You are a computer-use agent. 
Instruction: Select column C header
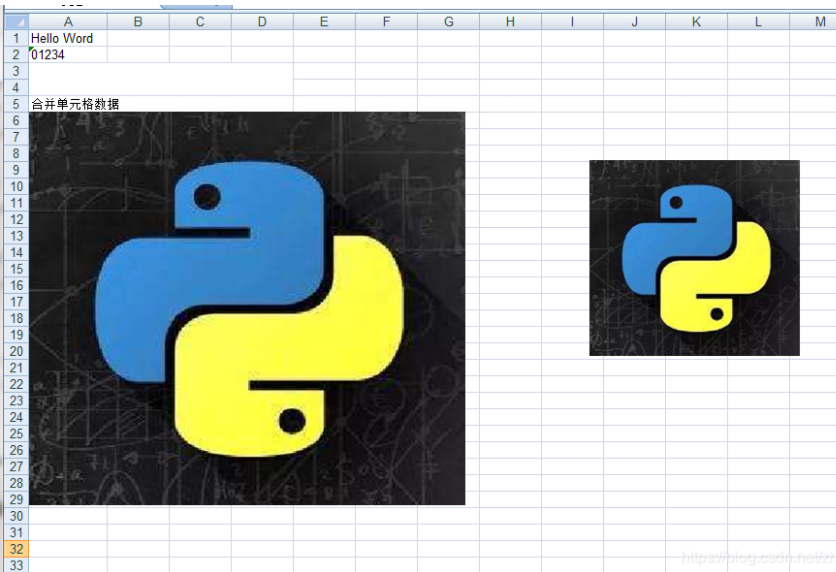(x=200, y=22)
